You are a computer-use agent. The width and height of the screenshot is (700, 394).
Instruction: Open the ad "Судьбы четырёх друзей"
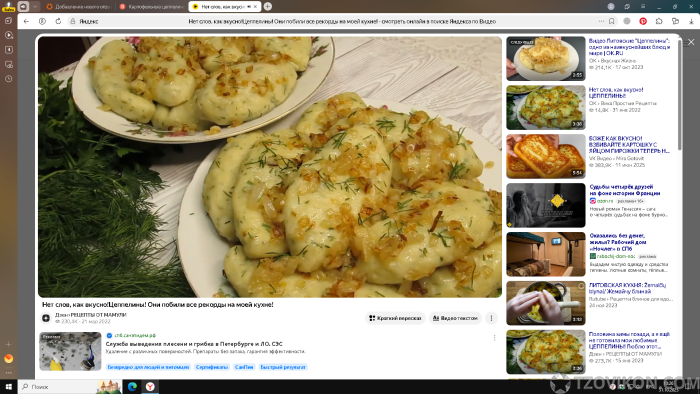[x=625, y=190]
